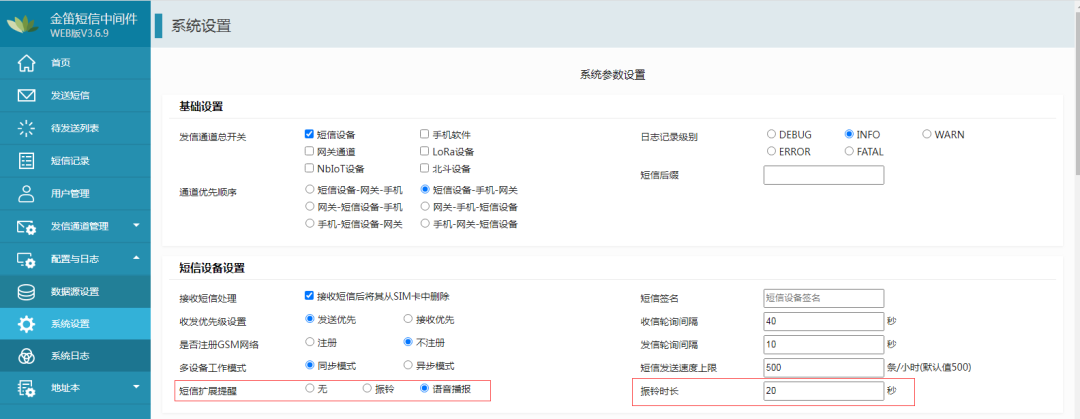Choose 振铃 for 短信扩展提醒
This screenshot has width=1080, height=419.
pyautogui.click(x=368, y=388)
